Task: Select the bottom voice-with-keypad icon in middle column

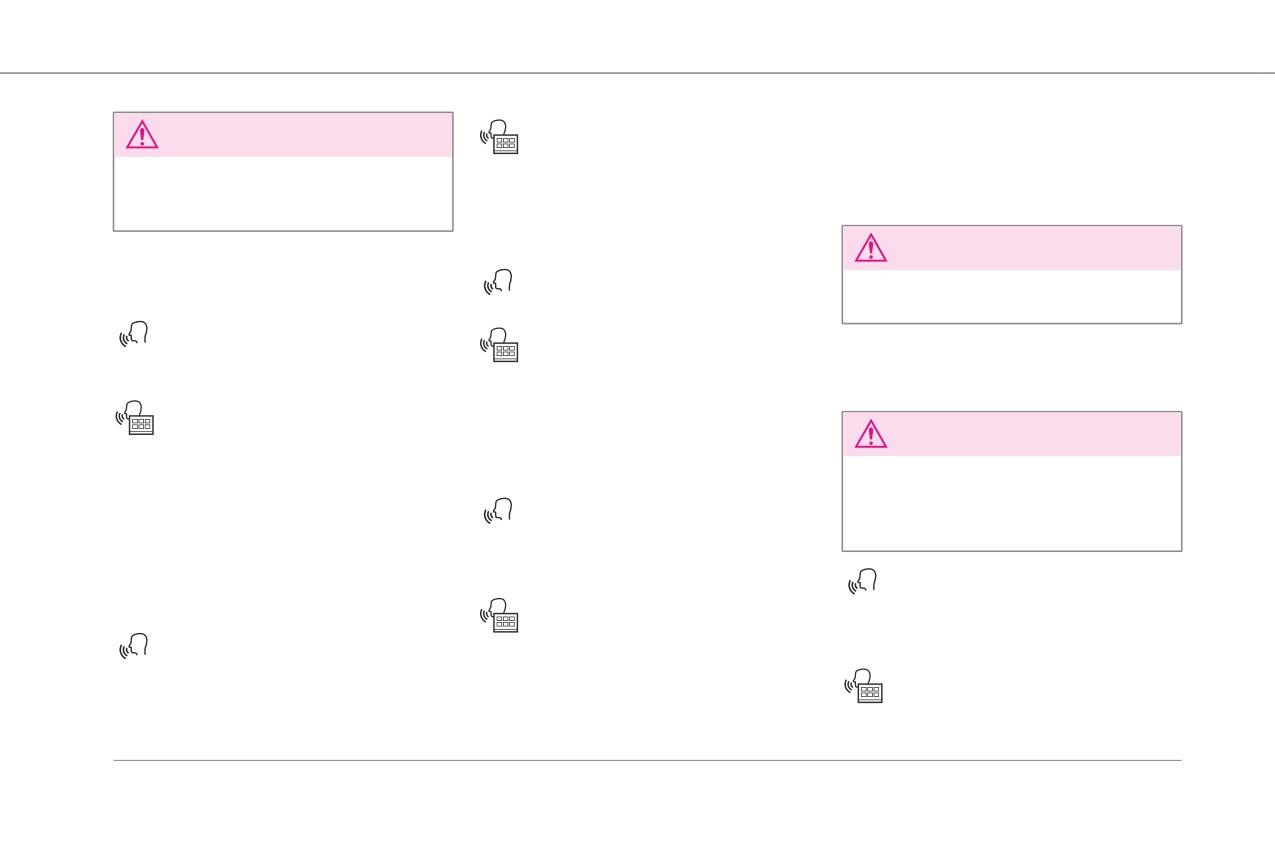Action: click(x=499, y=615)
